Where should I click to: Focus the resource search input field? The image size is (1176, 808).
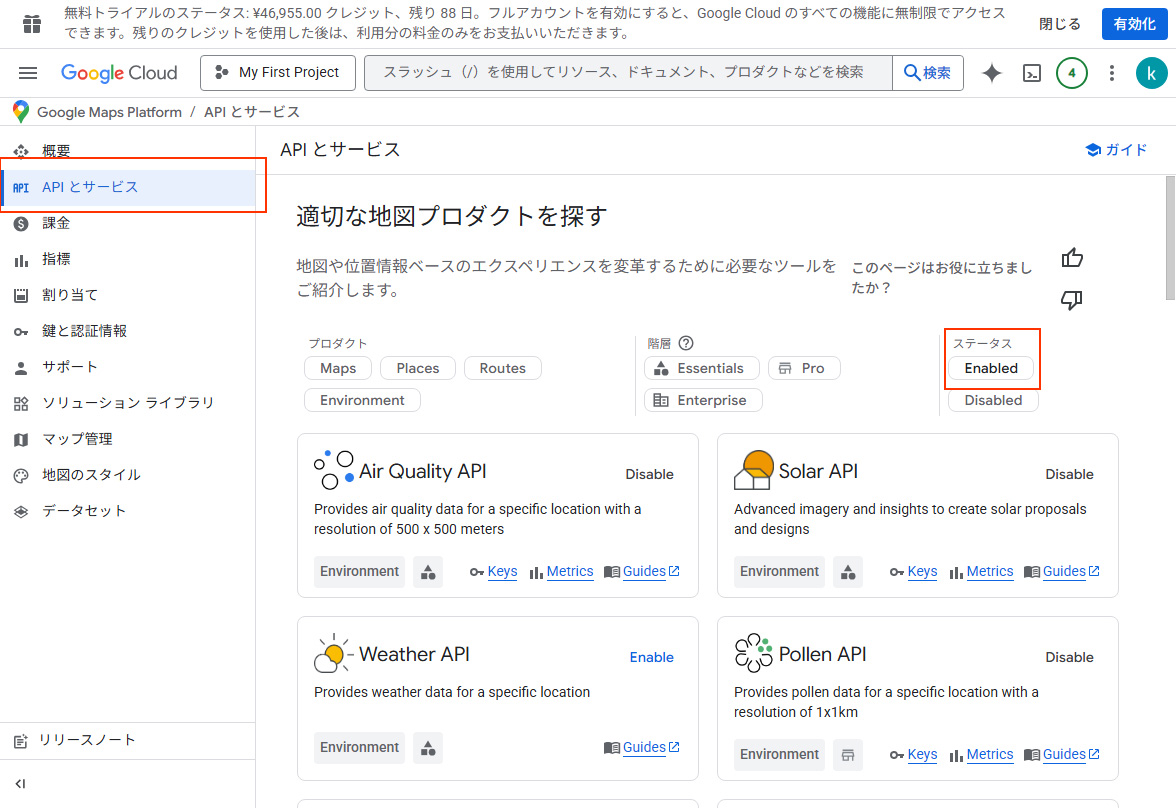[627, 73]
